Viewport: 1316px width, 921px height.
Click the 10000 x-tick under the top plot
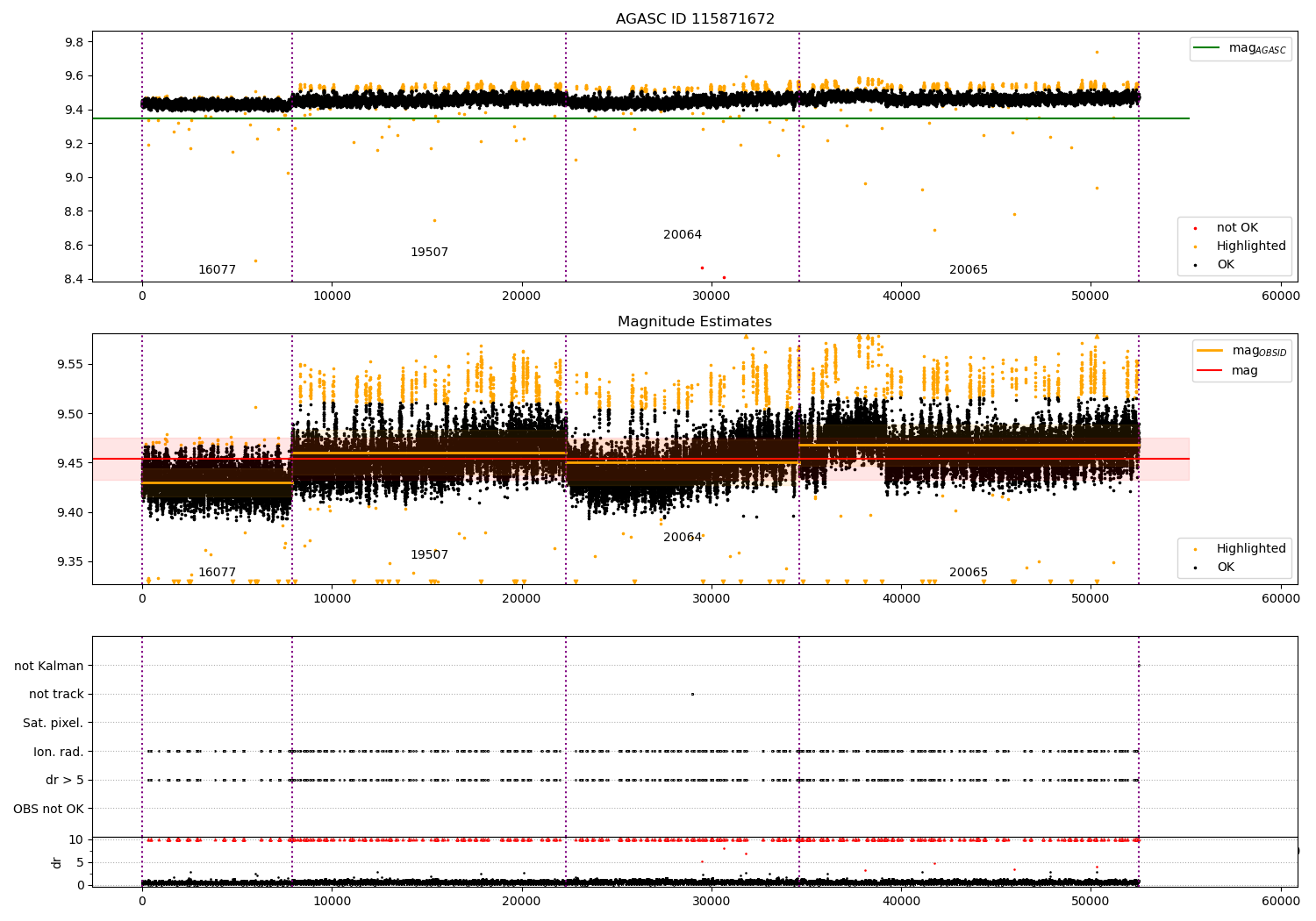pyautogui.click(x=332, y=296)
